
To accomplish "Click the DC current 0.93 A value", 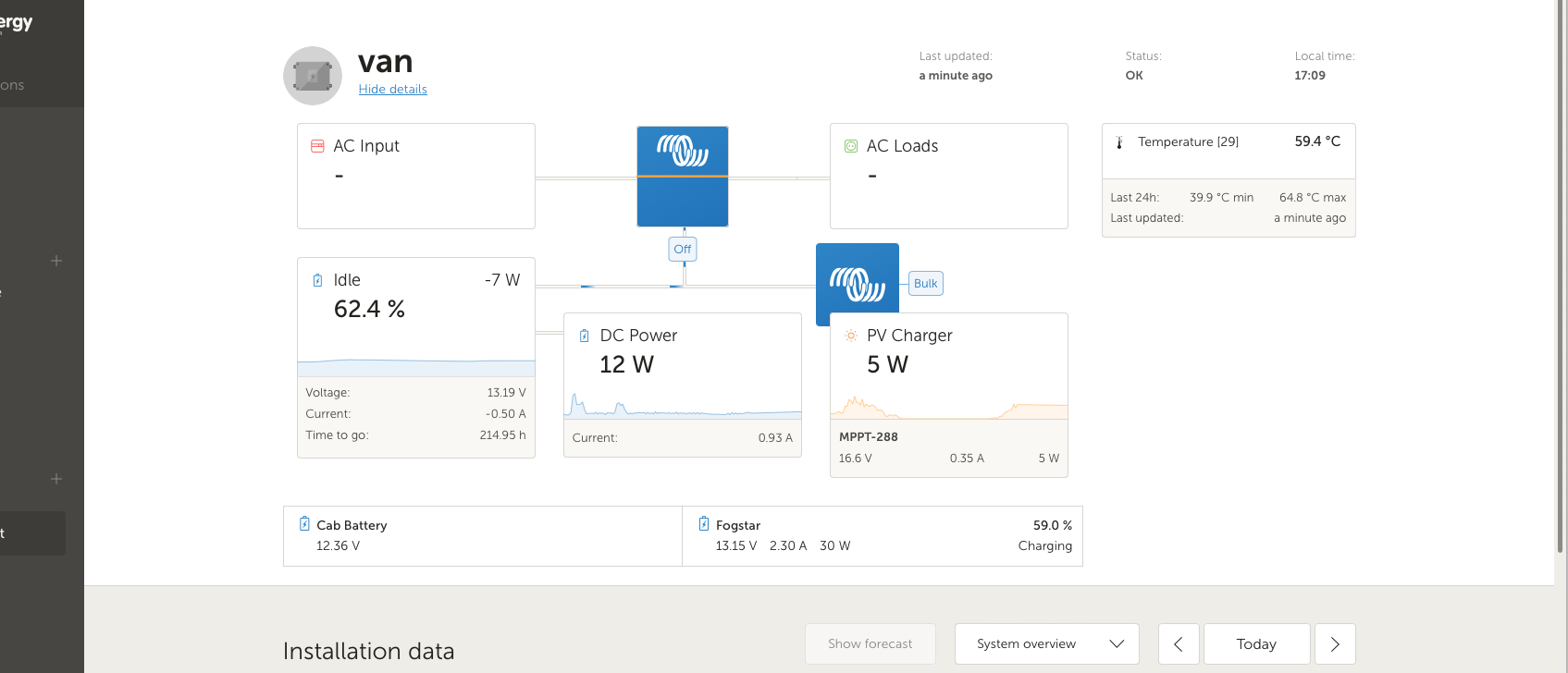I will pyautogui.click(x=775, y=438).
